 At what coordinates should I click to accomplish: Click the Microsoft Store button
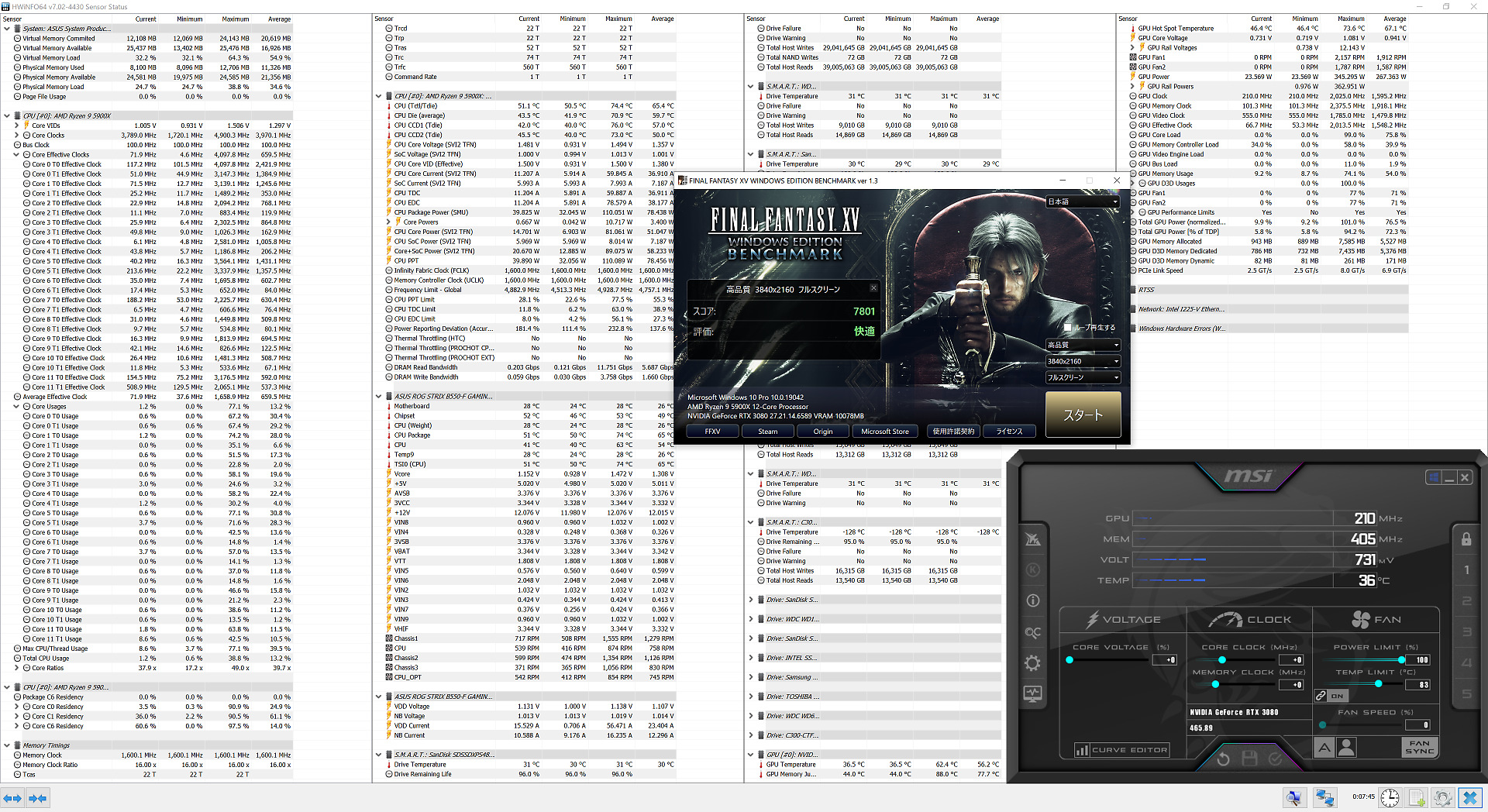(x=885, y=432)
